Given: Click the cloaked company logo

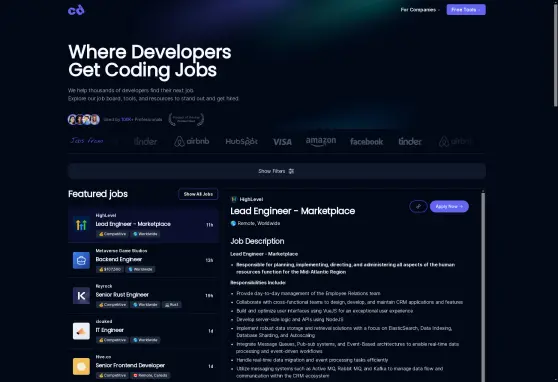Looking at the screenshot, I should 81,331.
